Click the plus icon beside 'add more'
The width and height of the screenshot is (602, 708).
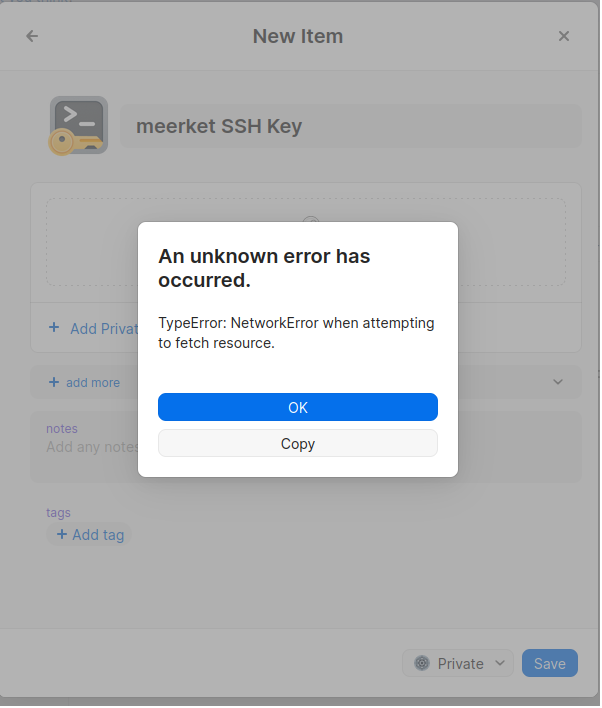[54, 382]
